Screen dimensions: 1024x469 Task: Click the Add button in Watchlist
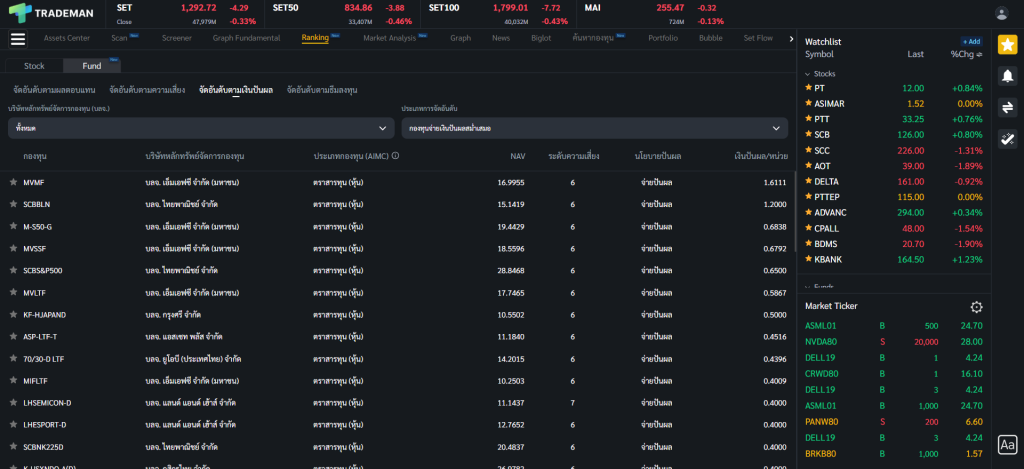971,42
